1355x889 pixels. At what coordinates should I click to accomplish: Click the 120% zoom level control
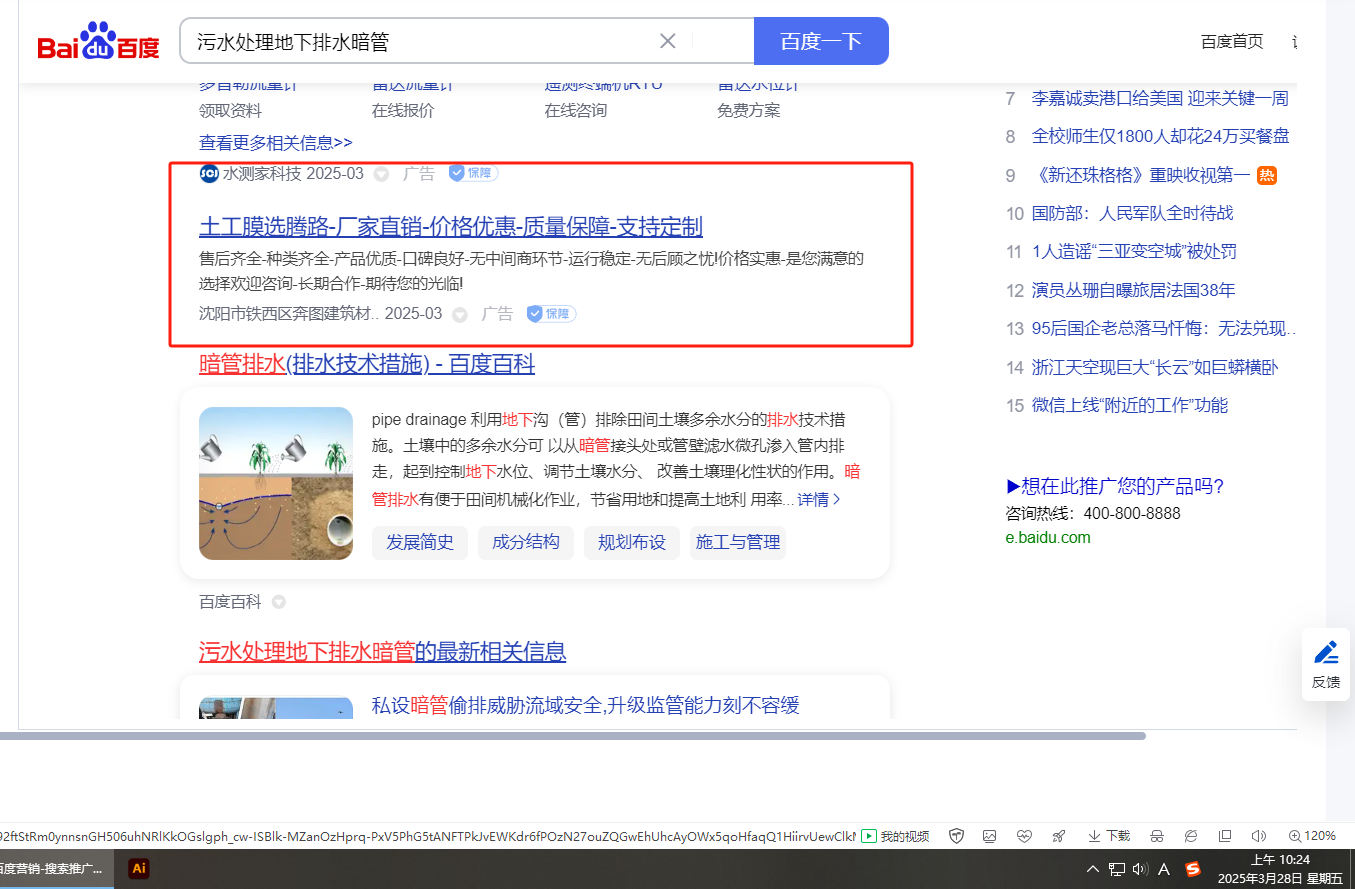click(x=1312, y=836)
